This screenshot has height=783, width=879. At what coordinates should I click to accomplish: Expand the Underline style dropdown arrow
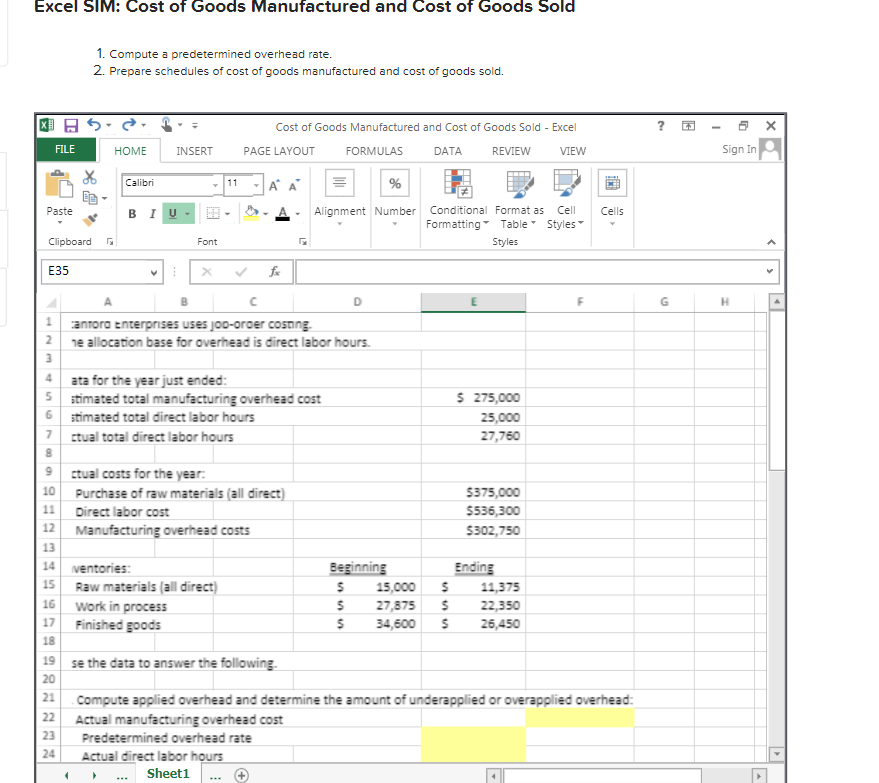188,214
